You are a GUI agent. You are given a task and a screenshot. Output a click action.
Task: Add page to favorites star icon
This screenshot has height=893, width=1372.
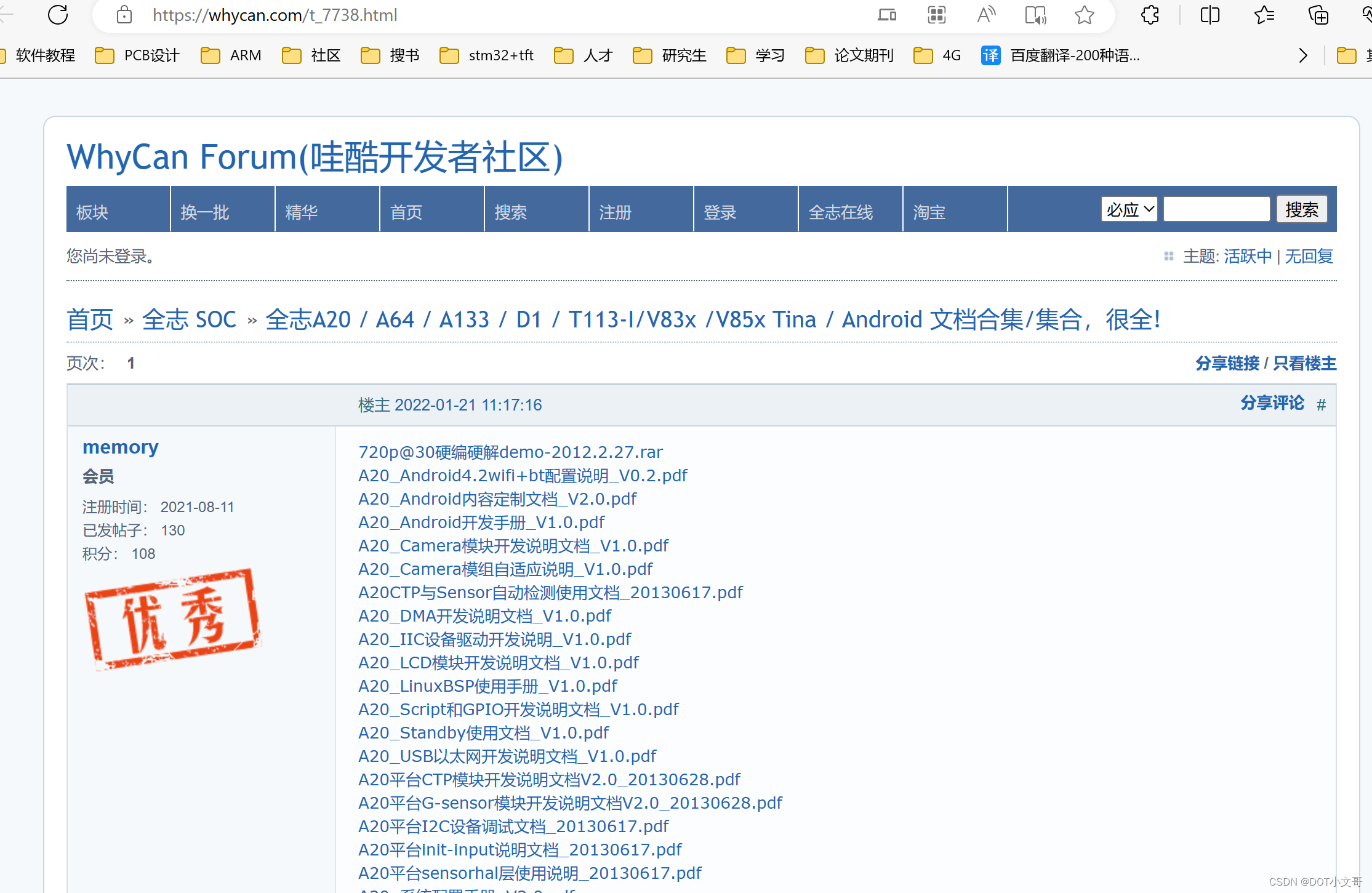(1085, 15)
